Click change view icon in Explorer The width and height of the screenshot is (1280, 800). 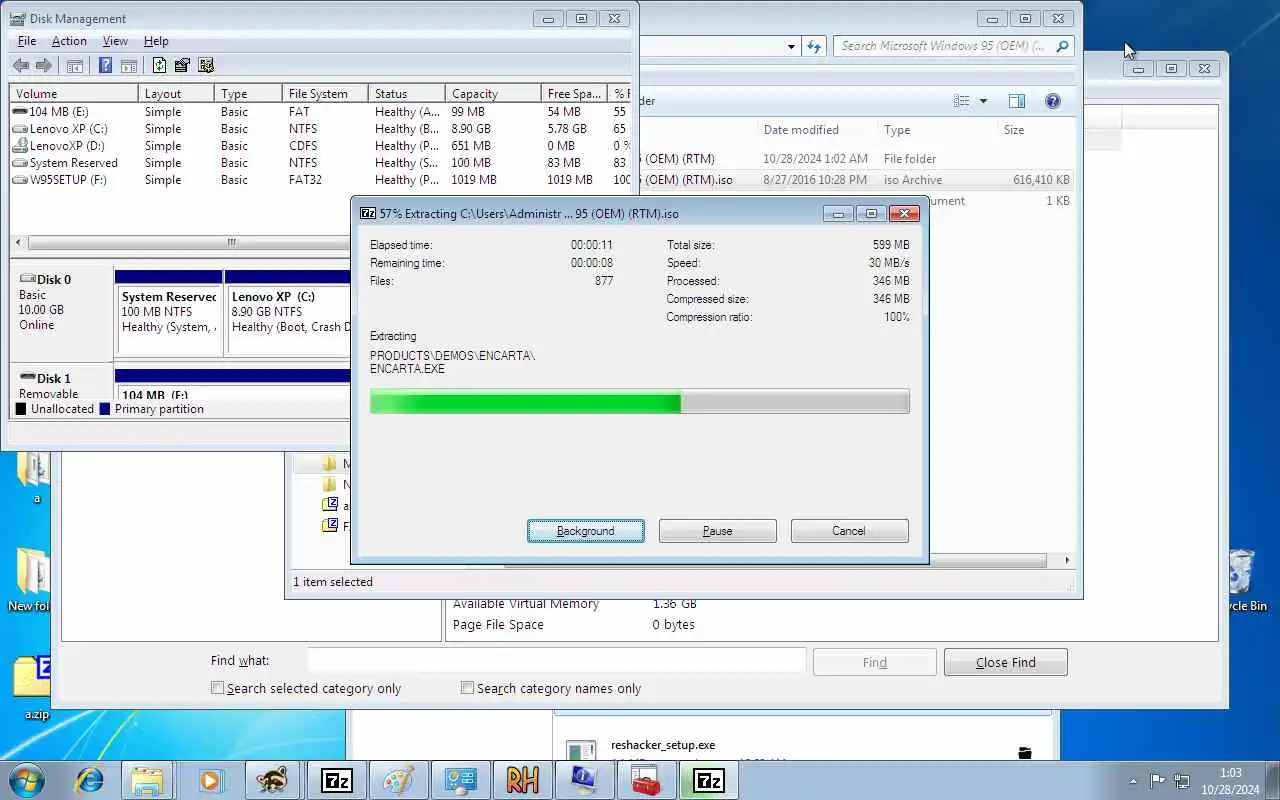coord(961,101)
